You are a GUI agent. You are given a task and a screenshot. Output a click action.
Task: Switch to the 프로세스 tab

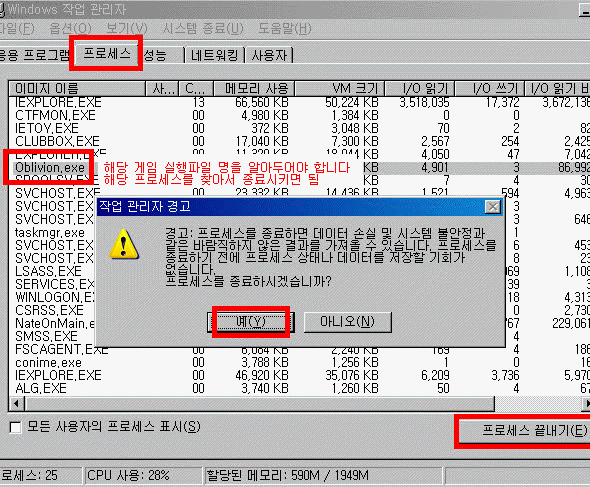tap(106, 53)
